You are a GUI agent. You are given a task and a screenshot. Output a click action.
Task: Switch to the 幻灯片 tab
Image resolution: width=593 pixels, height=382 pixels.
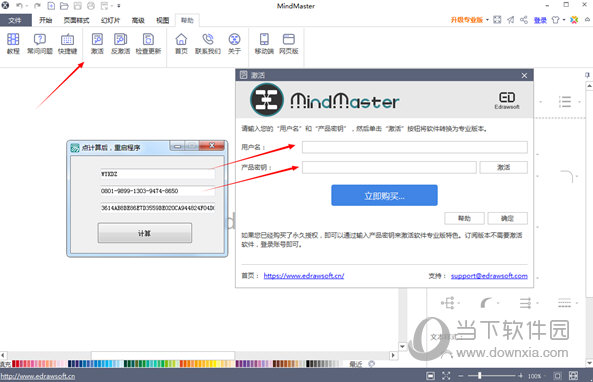pyautogui.click(x=110, y=20)
